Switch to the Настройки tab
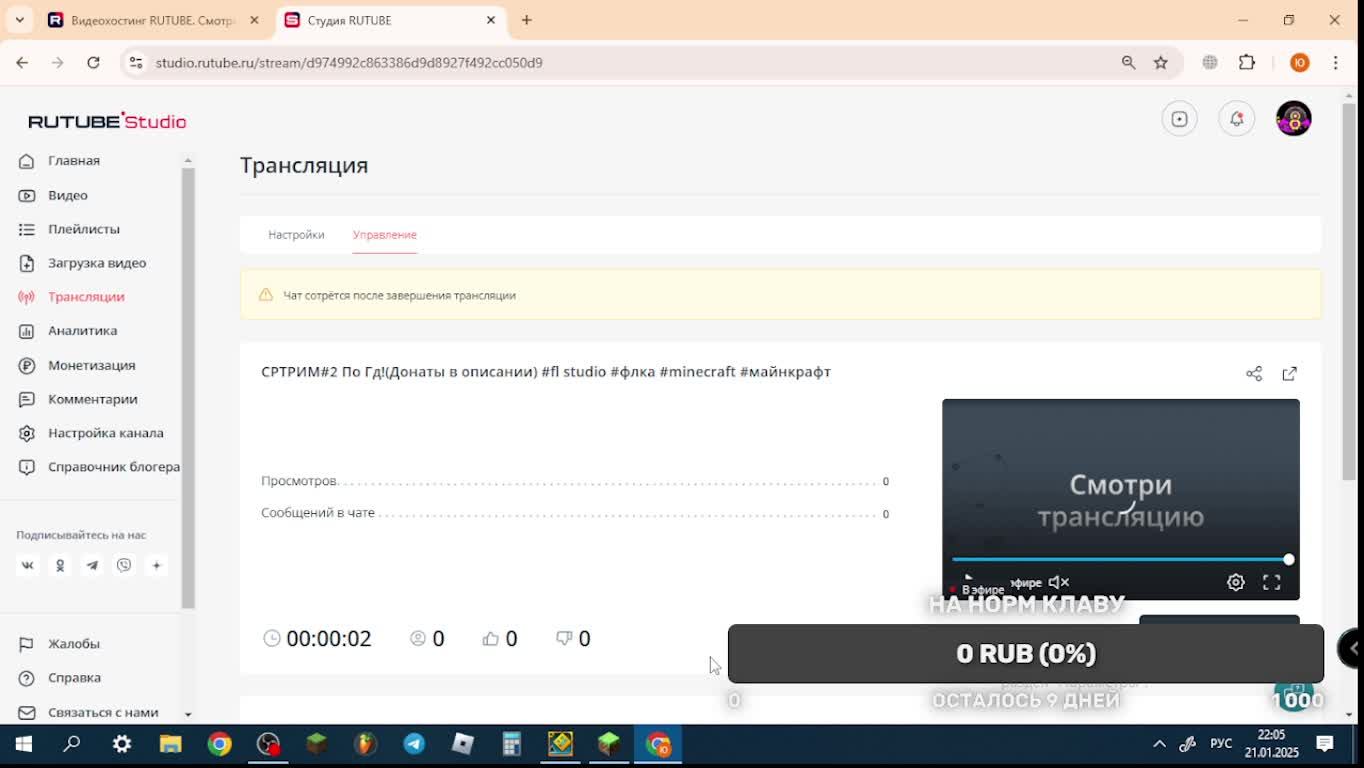 296,235
